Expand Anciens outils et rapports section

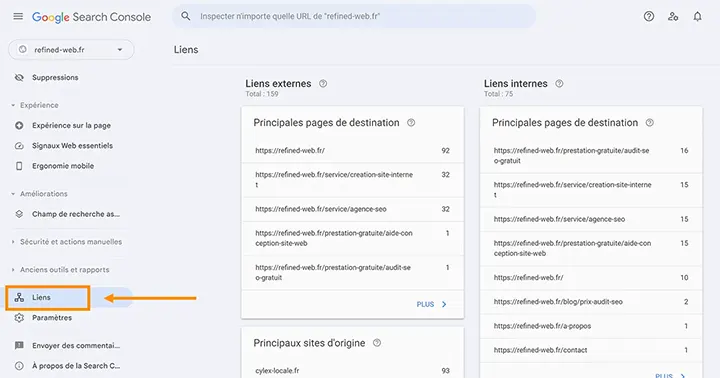coord(60,270)
